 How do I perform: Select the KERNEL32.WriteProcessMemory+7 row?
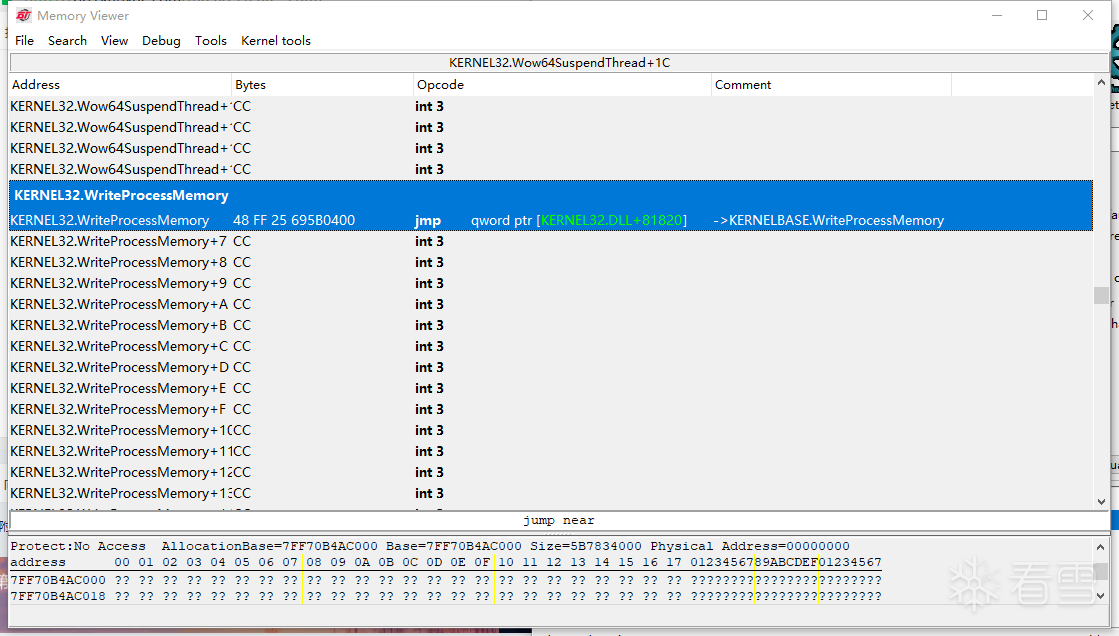click(550, 241)
